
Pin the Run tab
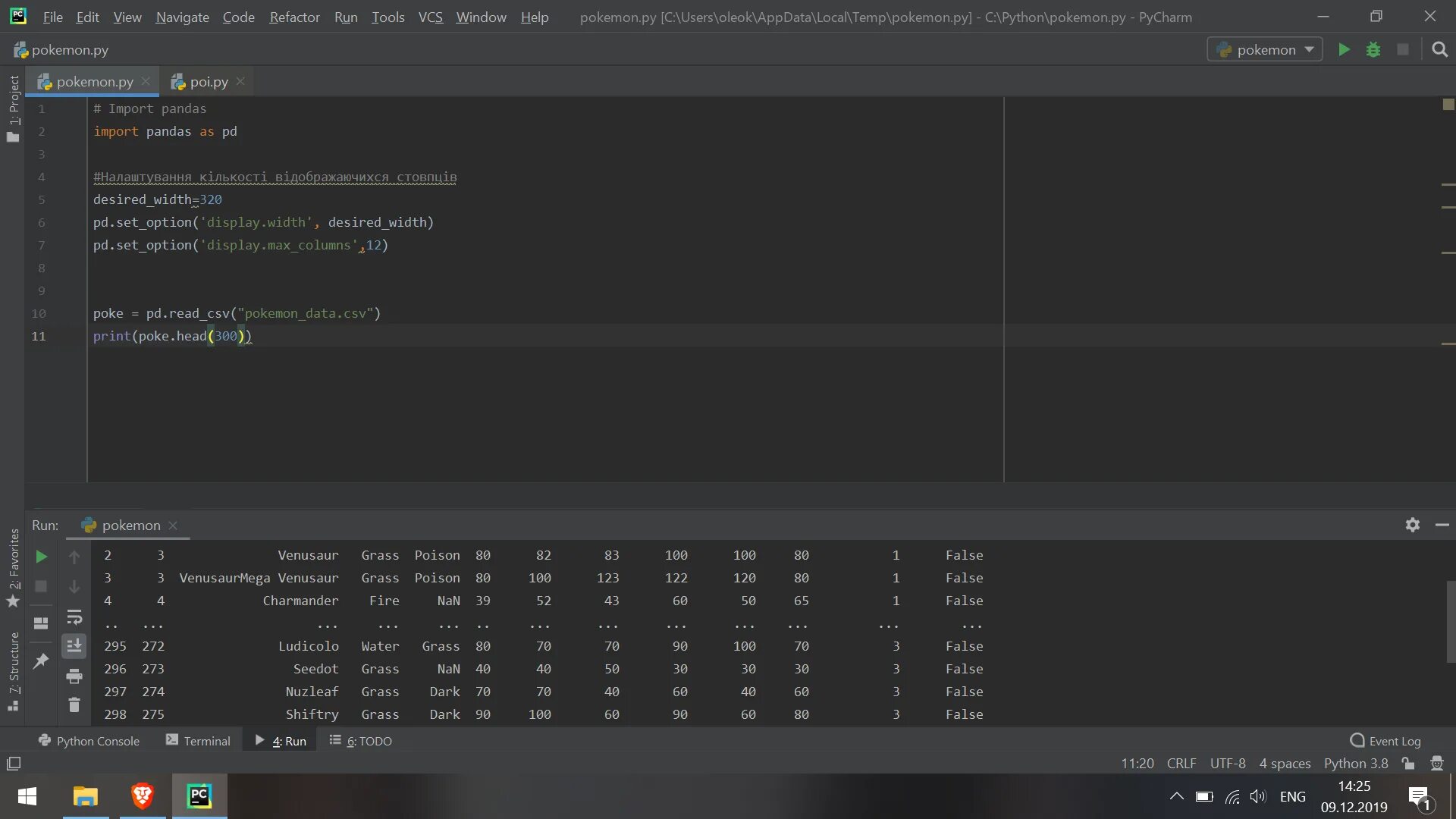(42, 661)
